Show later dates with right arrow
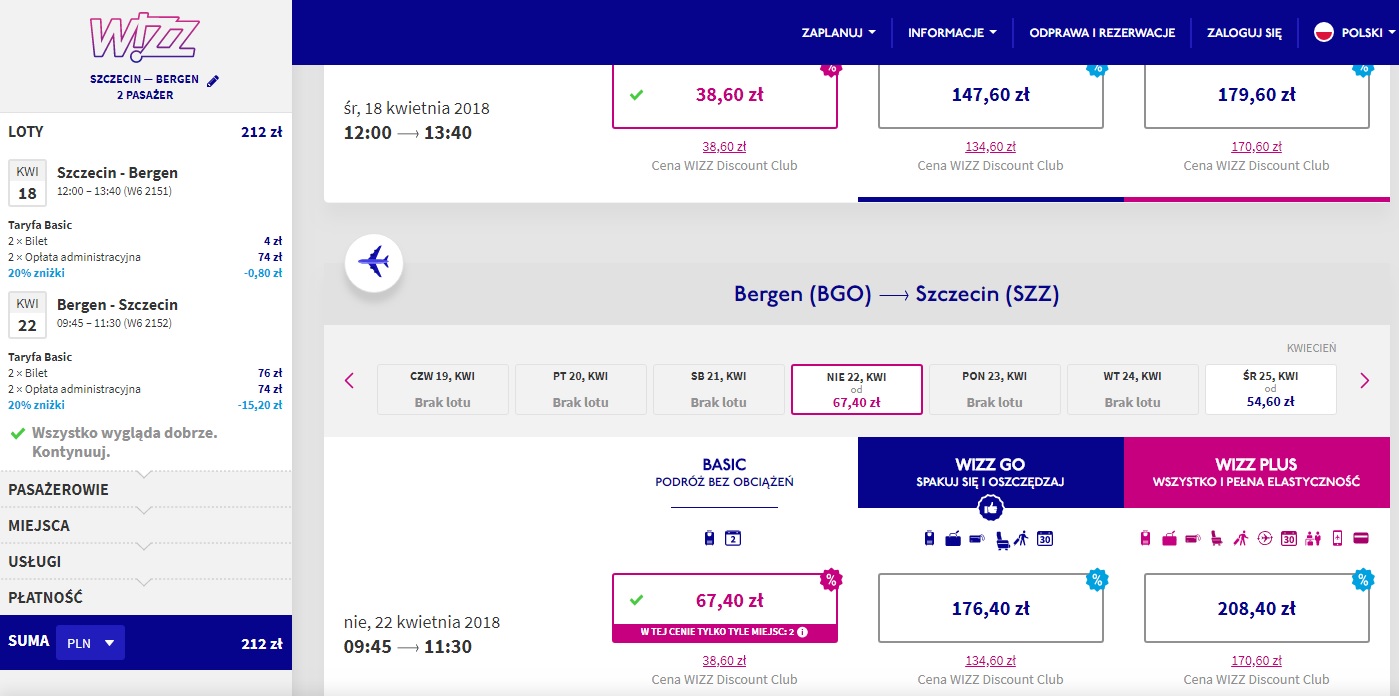 (1364, 380)
